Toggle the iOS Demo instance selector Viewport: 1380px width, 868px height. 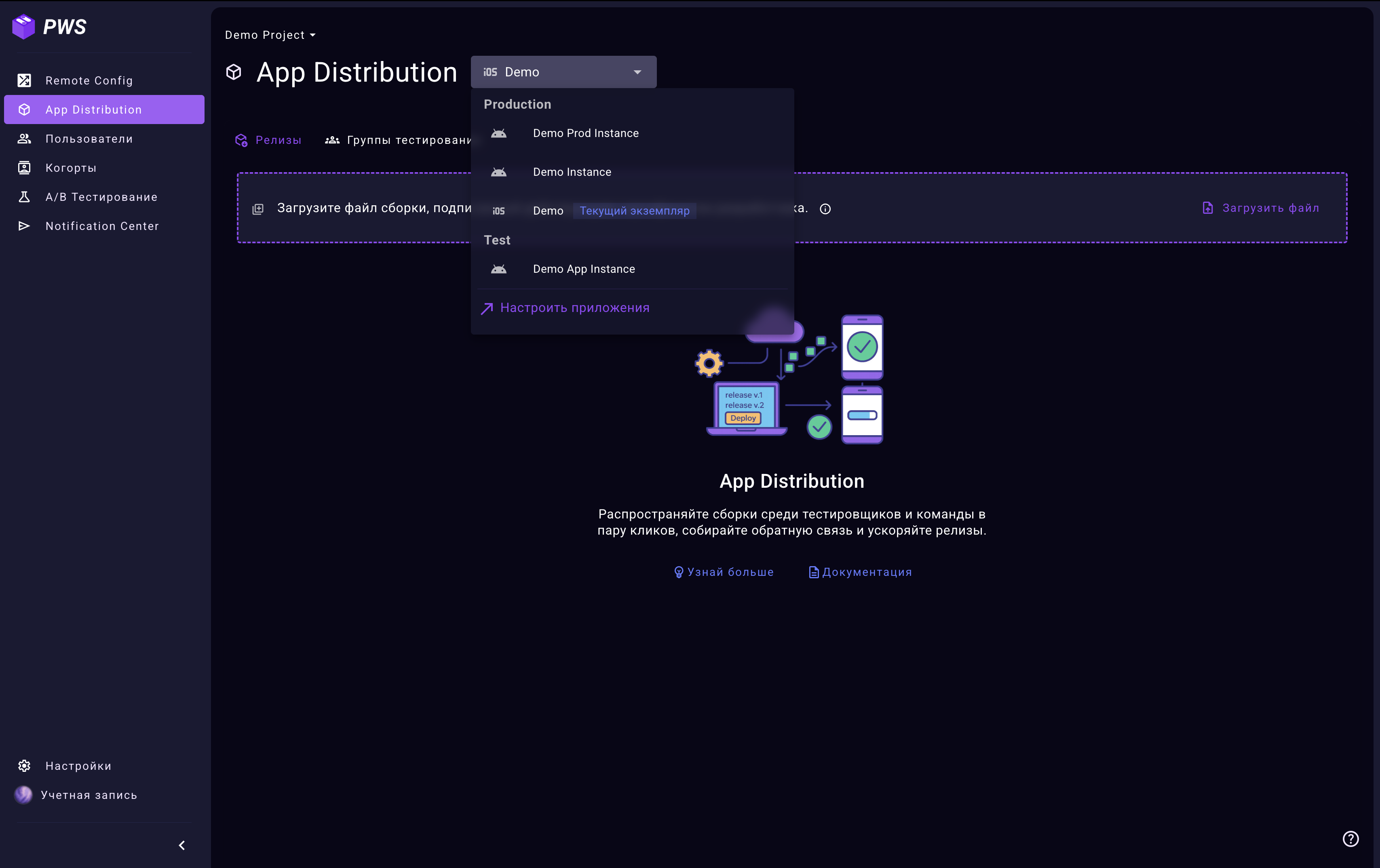click(x=563, y=72)
